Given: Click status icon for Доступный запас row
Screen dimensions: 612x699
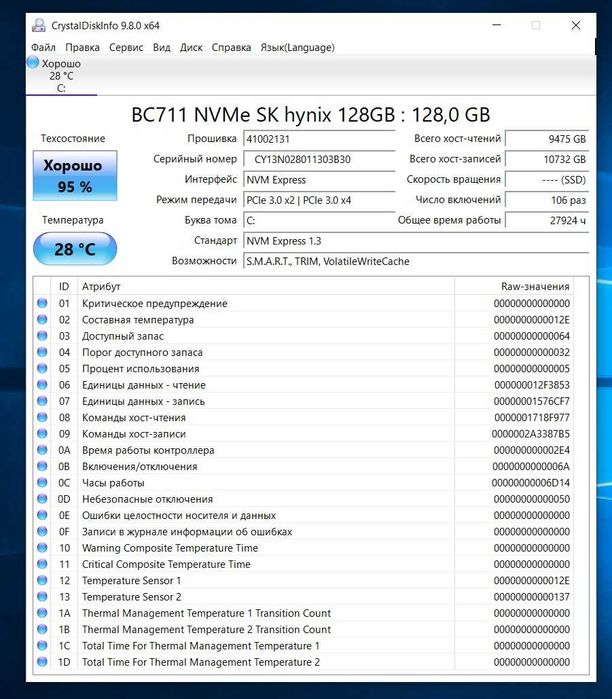Looking at the screenshot, I should click(42, 336).
